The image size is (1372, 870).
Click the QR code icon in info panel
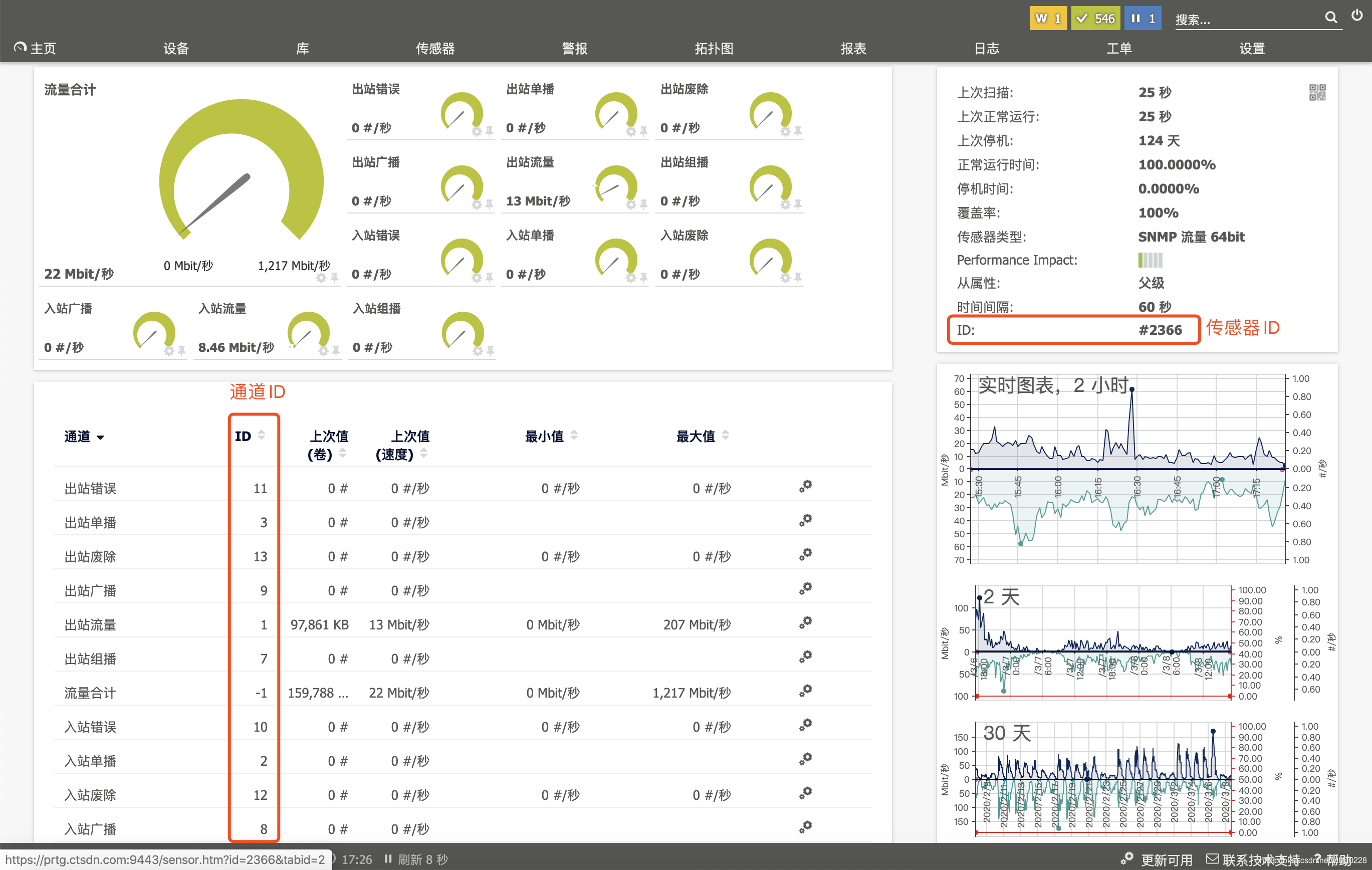(1317, 92)
